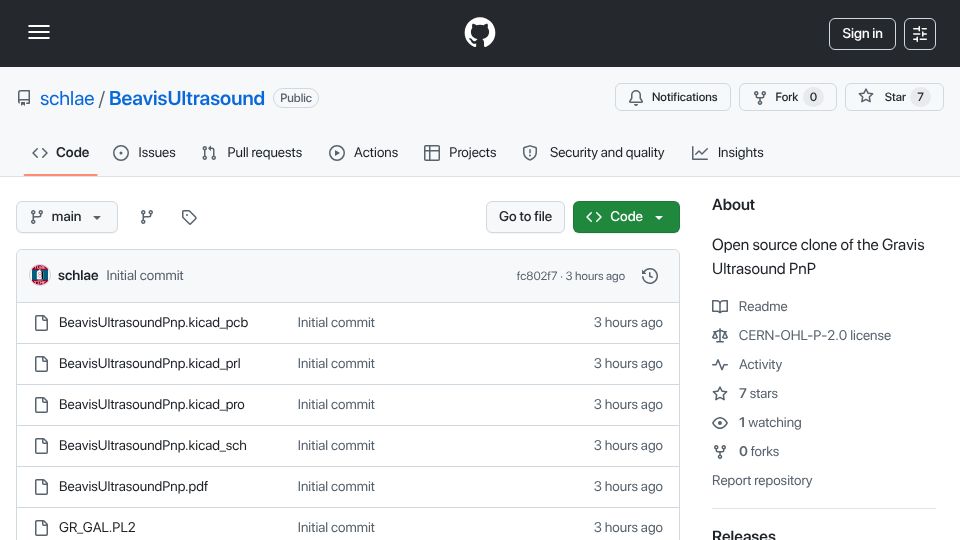
Task: View commit history clock icon
Action: [x=650, y=276]
